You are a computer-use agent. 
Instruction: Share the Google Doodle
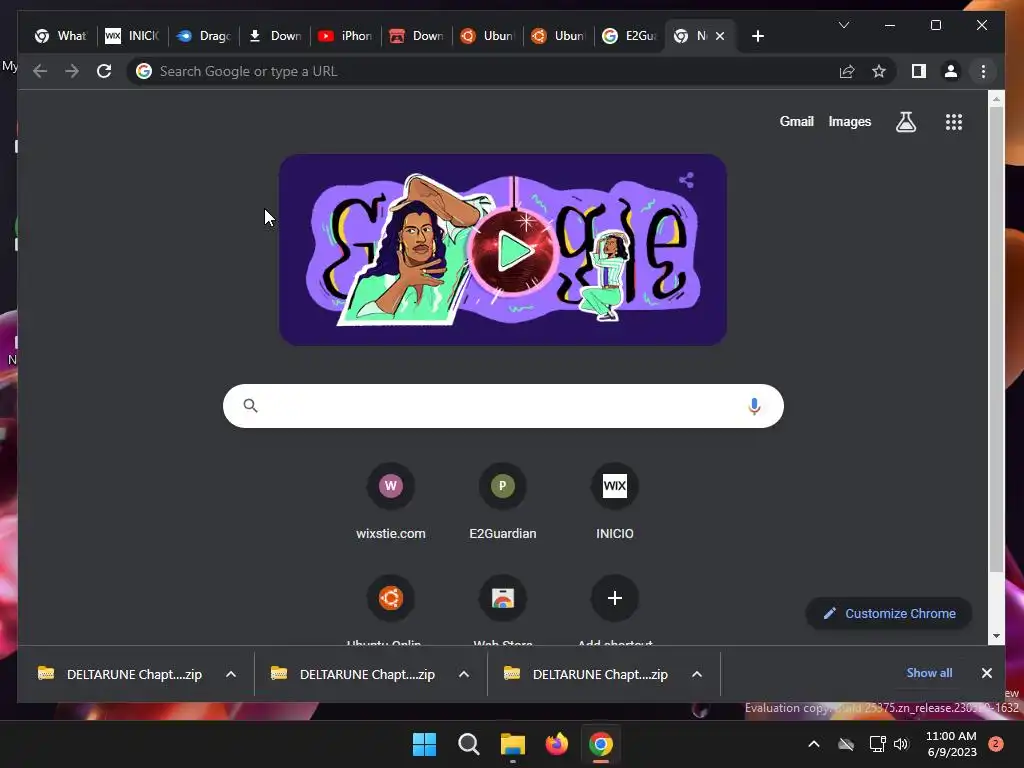(x=686, y=180)
